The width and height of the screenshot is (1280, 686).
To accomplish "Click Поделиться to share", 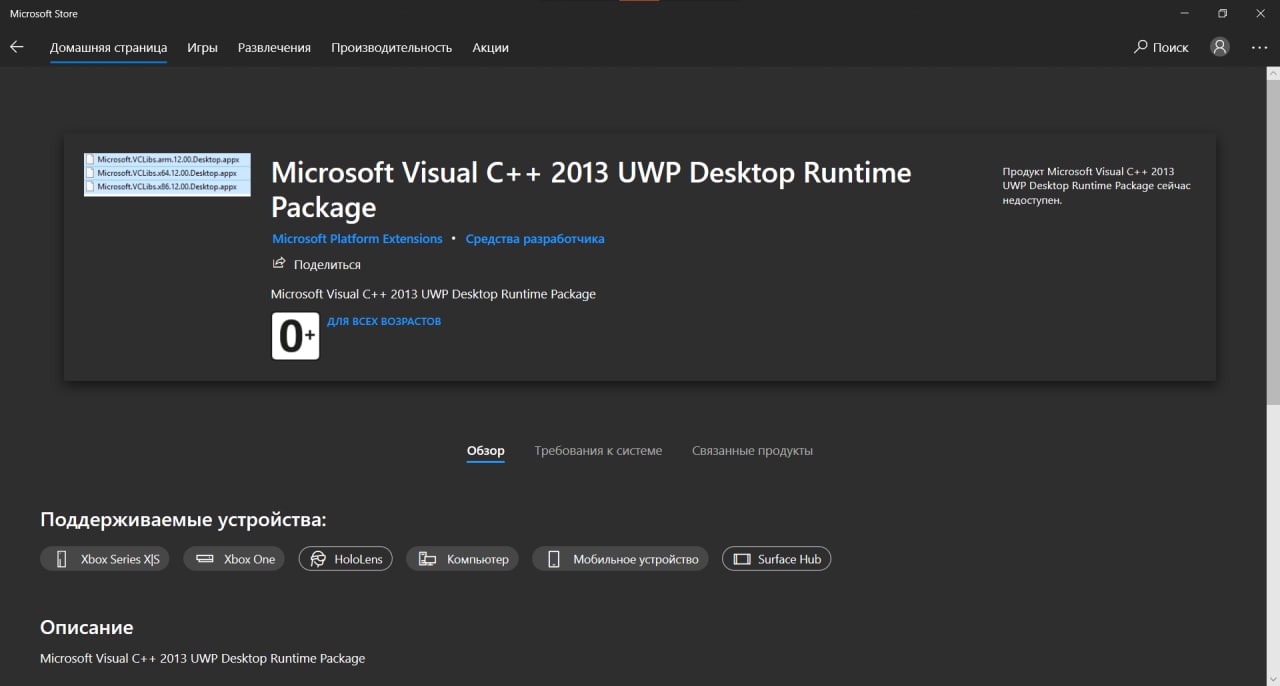I will [x=316, y=264].
